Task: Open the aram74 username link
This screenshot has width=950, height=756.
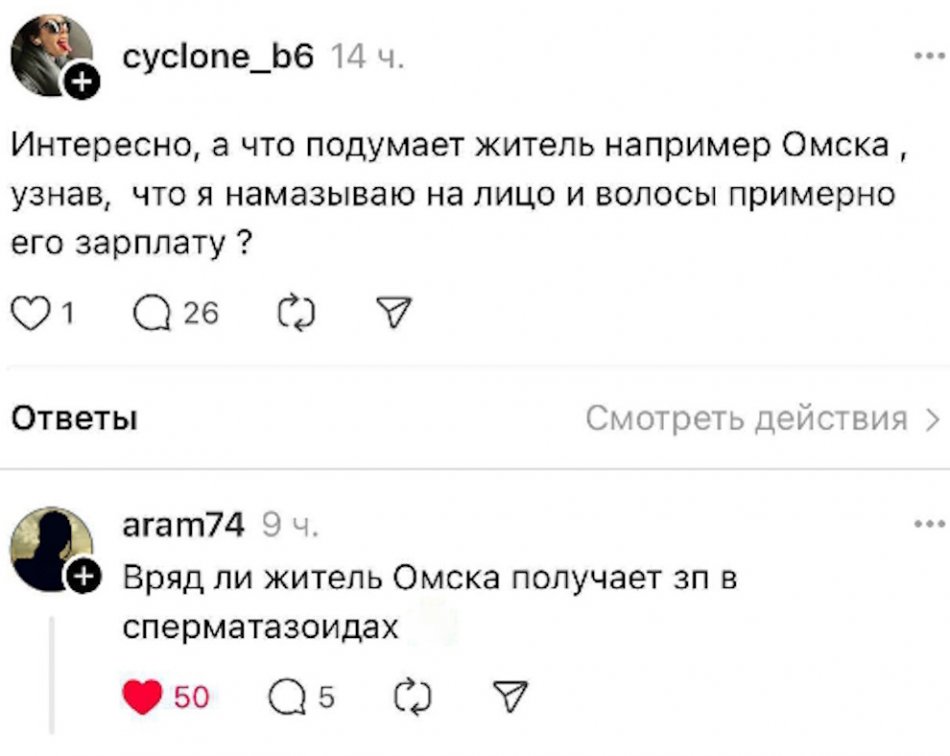Action: [x=182, y=523]
